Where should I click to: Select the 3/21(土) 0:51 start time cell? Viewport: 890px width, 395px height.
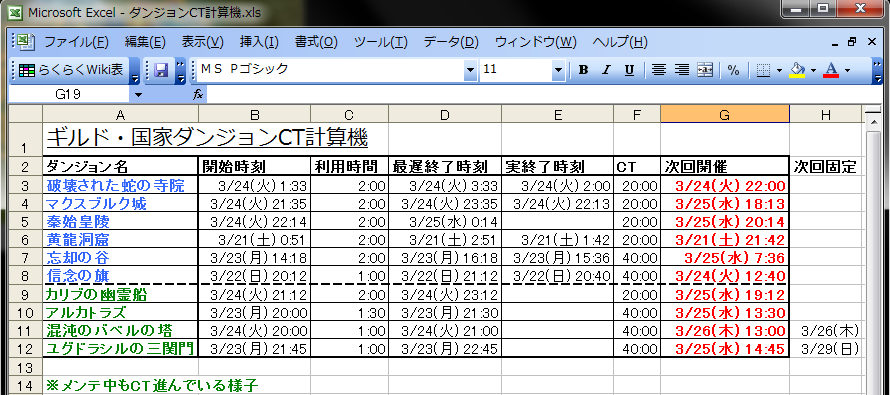[254, 240]
